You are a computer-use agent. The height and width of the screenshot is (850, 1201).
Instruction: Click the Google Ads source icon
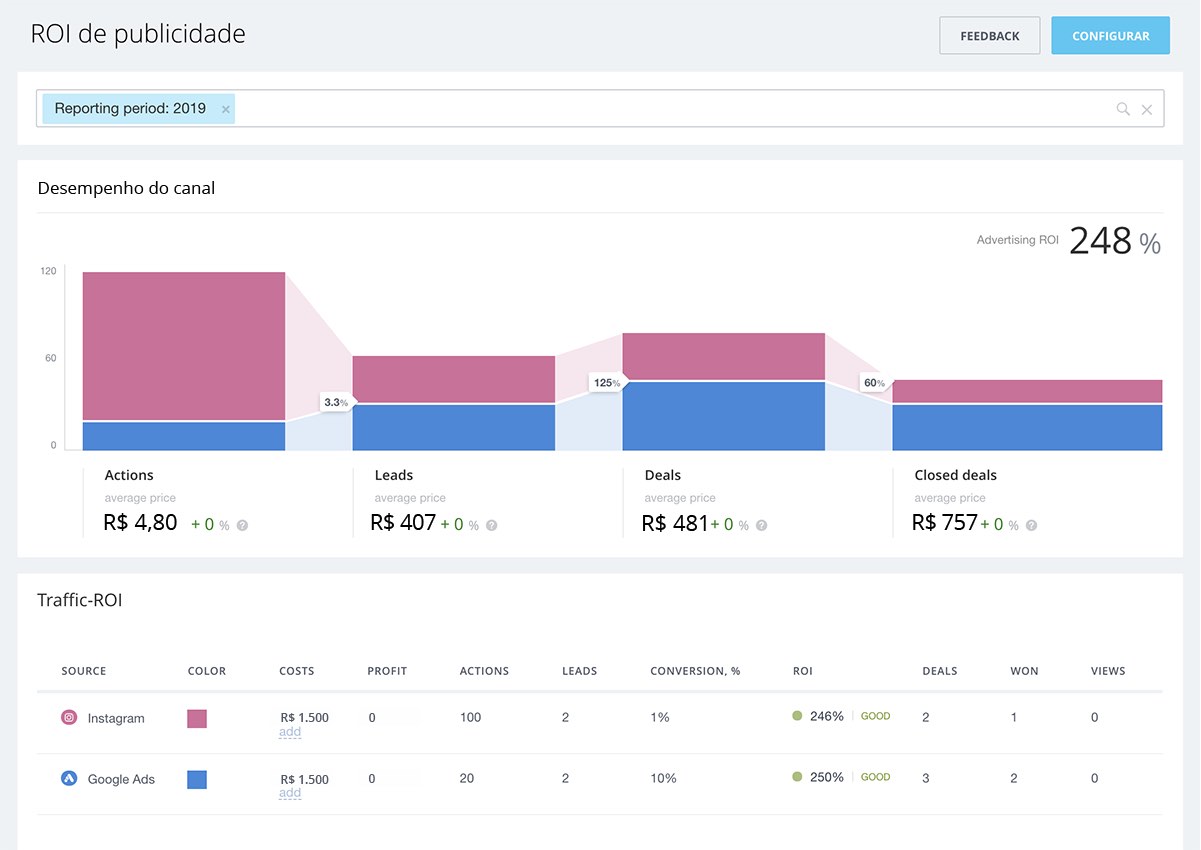pos(69,779)
